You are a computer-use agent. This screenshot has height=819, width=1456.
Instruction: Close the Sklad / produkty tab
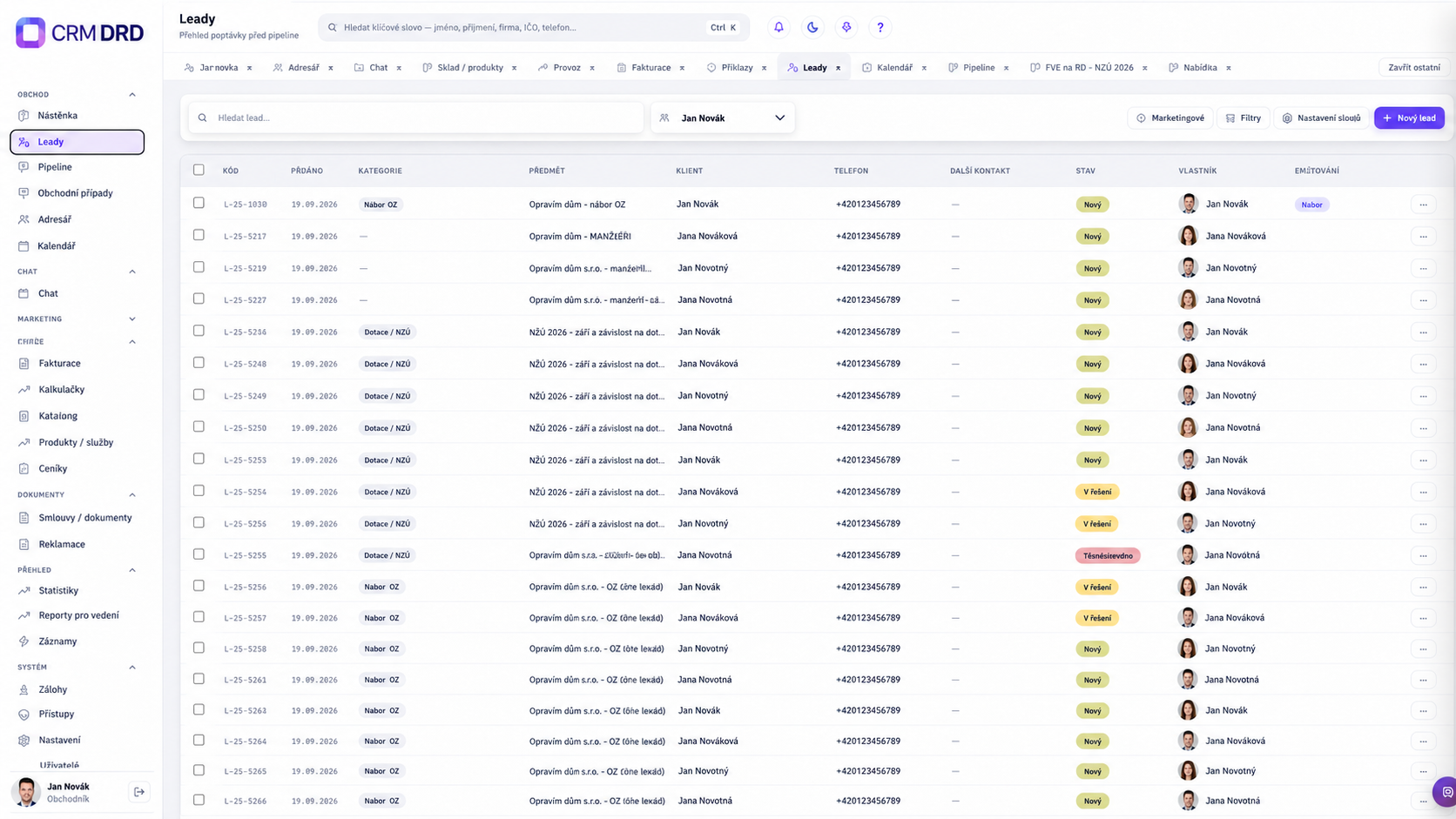pos(514,68)
